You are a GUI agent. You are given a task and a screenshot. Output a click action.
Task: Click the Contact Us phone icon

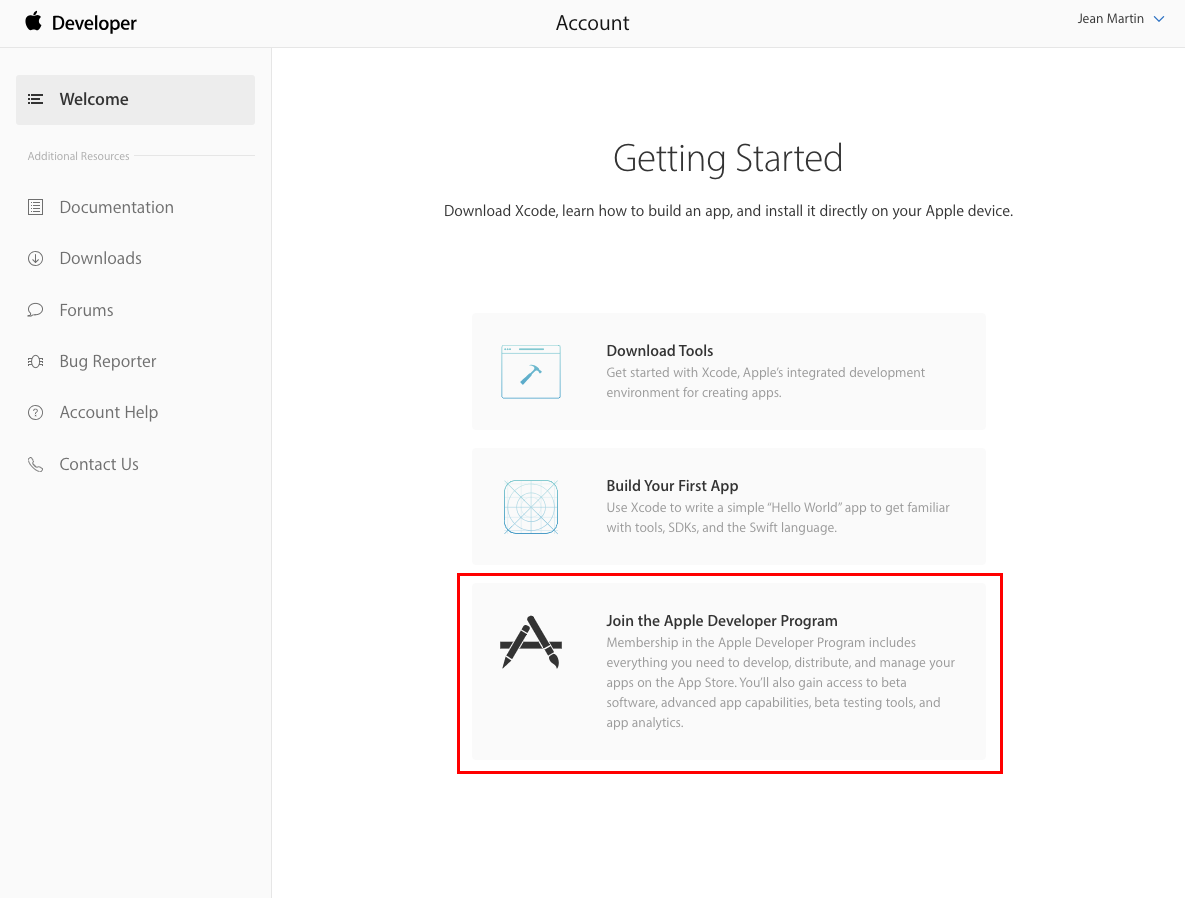[x=36, y=464]
